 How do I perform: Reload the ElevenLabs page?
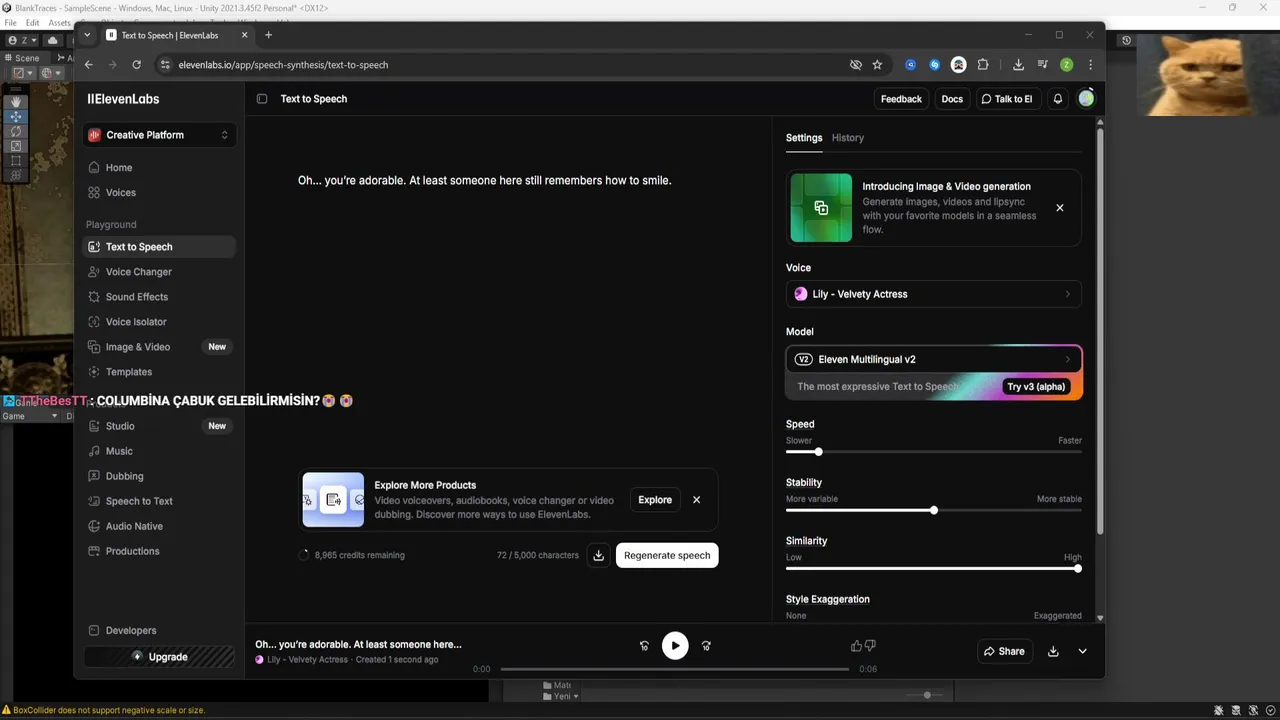136,64
